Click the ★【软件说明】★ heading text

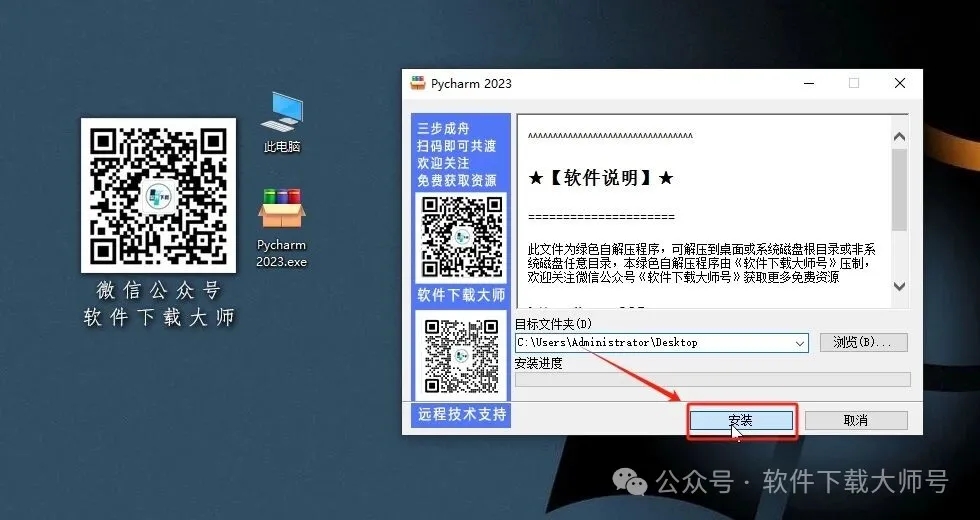coord(601,178)
